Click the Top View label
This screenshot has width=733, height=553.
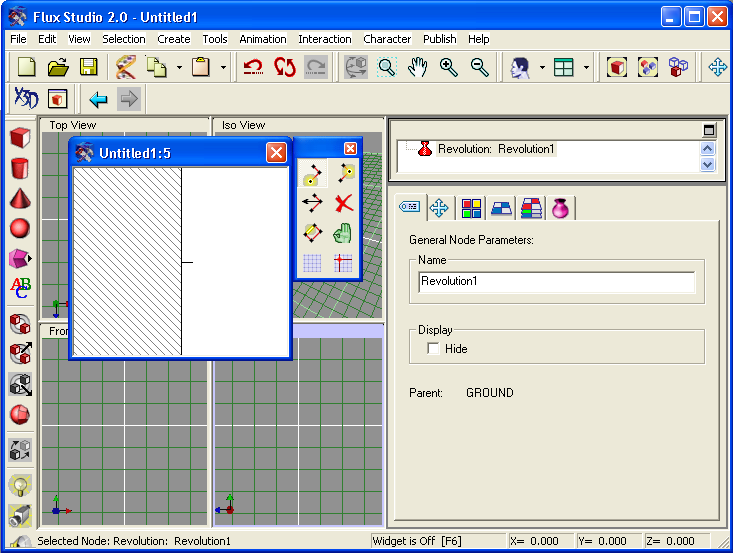(73, 125)
